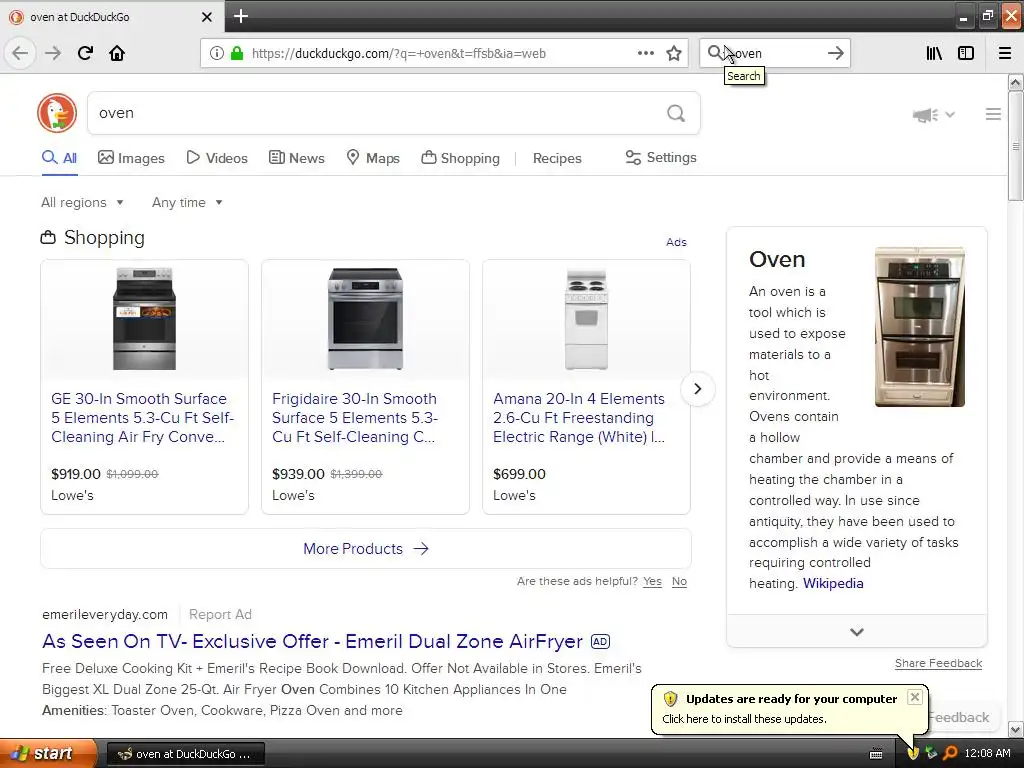Viewport: 1024px width, 768px height.
Task: Close the Updates ready notification balloon
Action: pyautogui.click(x=915, y=697)
